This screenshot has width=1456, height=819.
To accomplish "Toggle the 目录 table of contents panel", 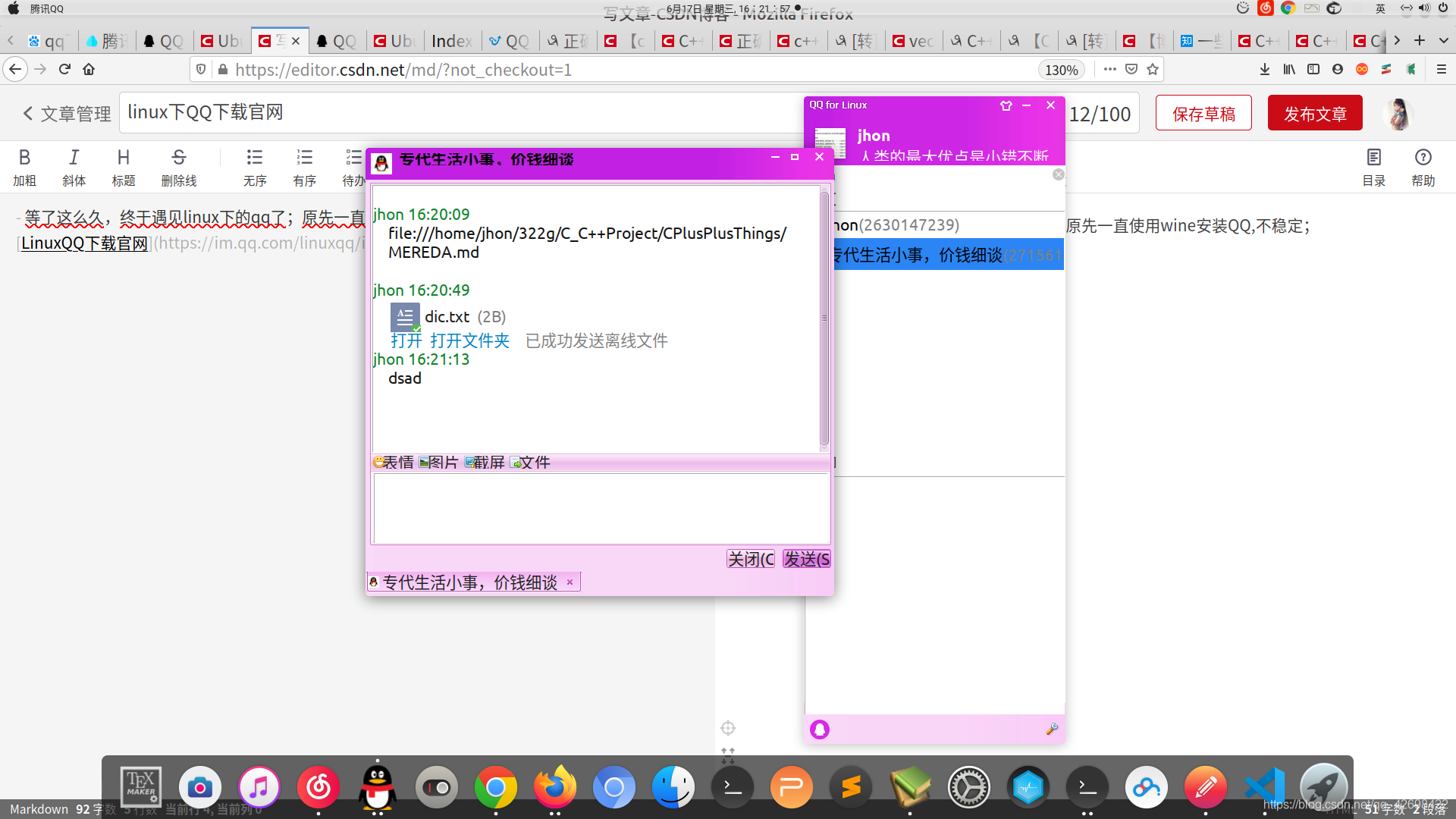I will [1375, 166].
